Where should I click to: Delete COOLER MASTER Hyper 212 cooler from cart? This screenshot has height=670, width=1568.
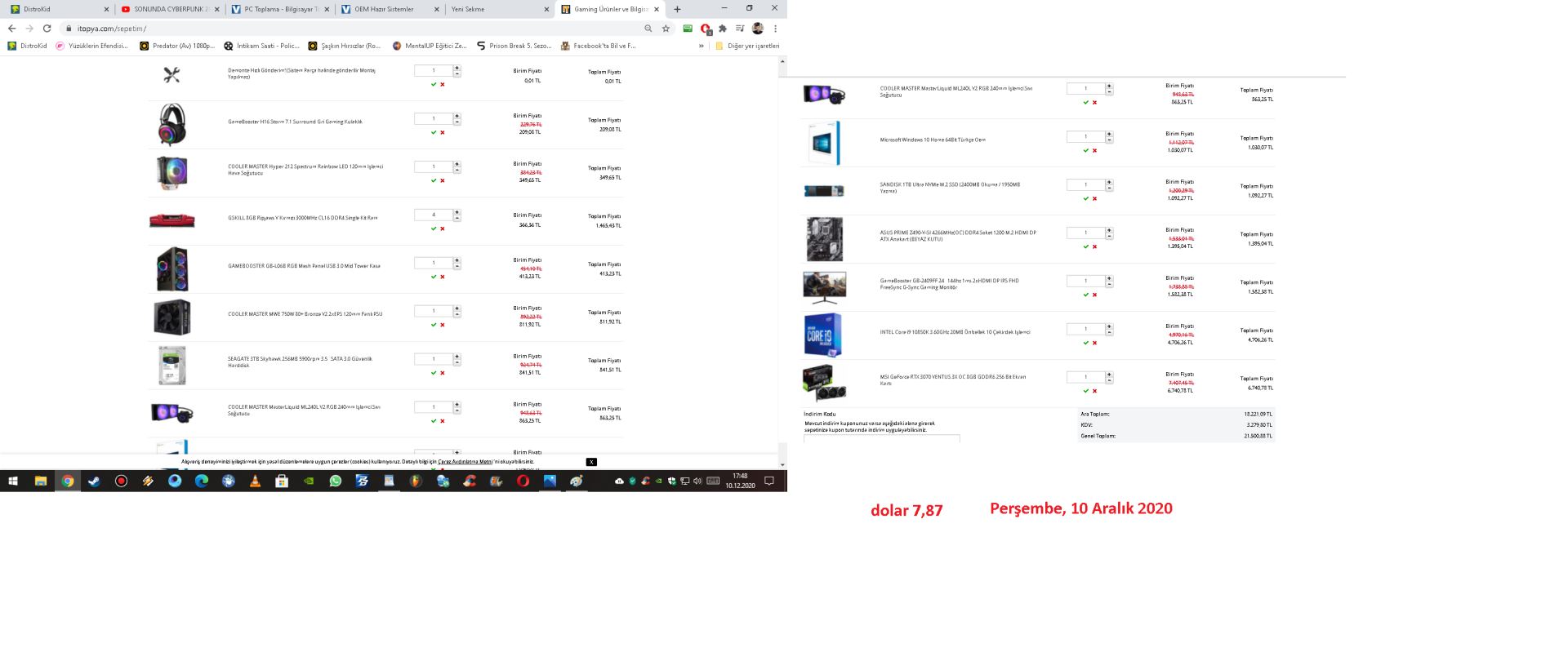click(x=443, y=180)
